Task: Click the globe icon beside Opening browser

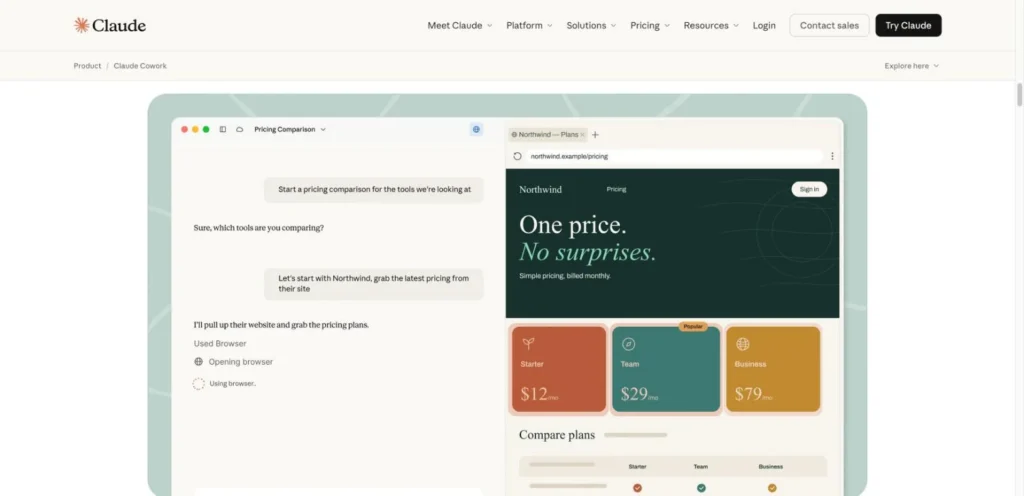Action: tap(199, 362)
